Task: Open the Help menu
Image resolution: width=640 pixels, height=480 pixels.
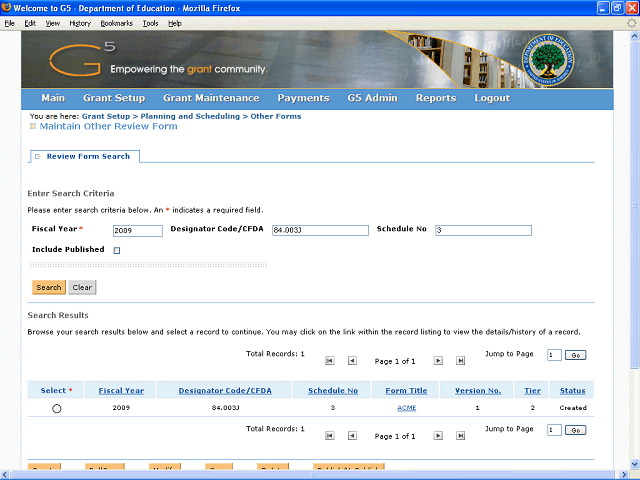Action: point(175,23)
